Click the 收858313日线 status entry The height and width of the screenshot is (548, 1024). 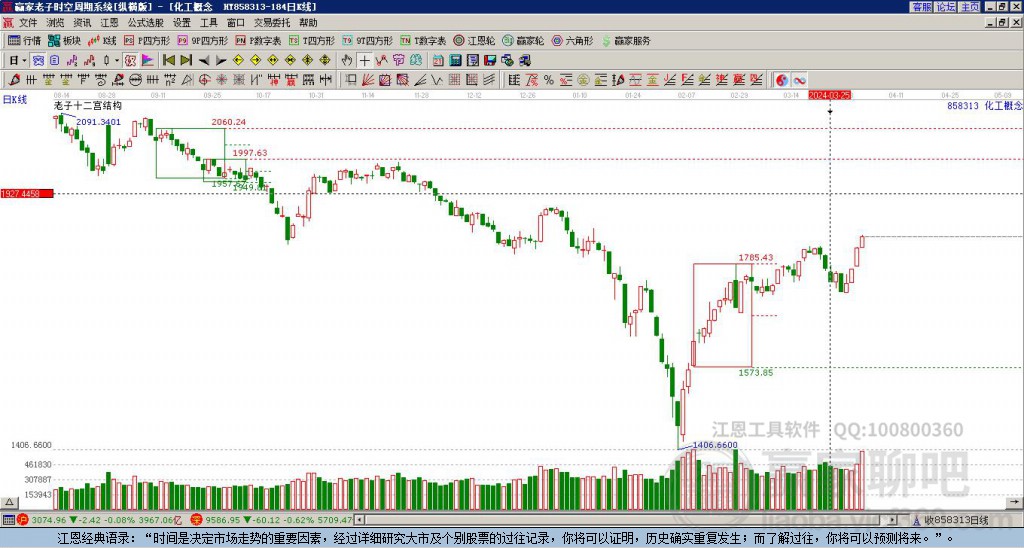pos(956,520)
